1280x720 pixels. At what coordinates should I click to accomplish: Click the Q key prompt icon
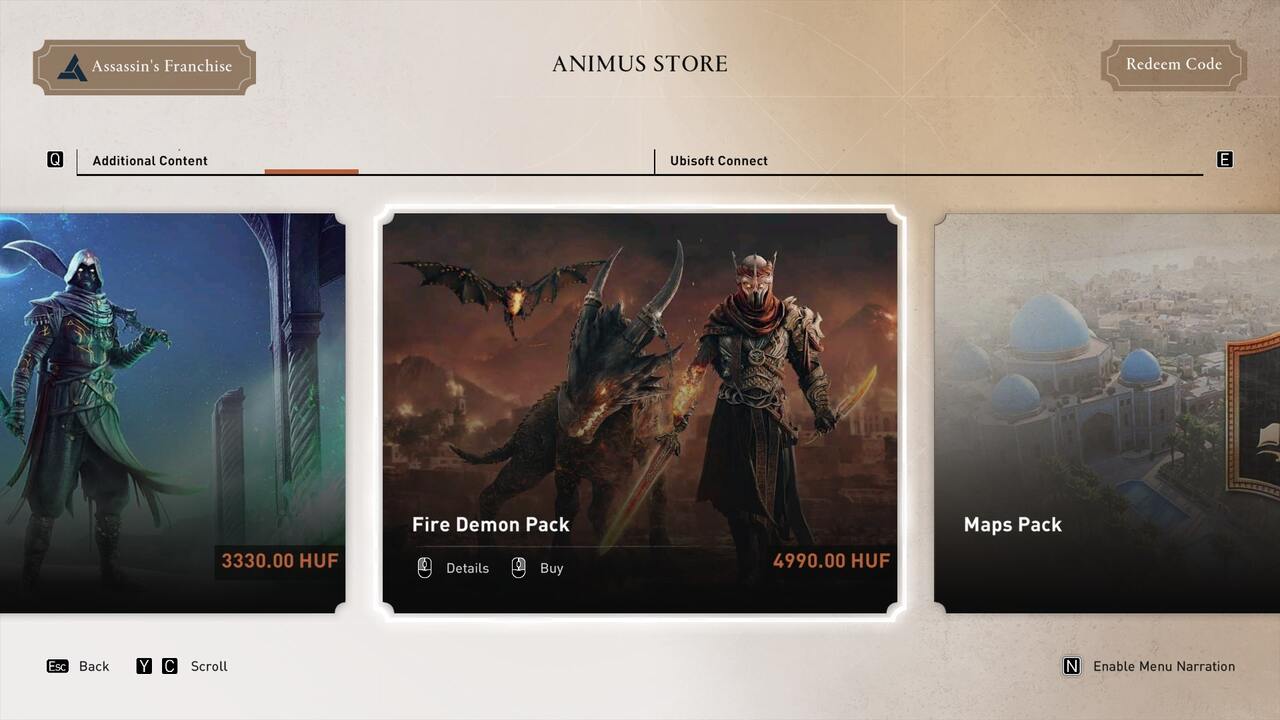click(x=55, y=159)
